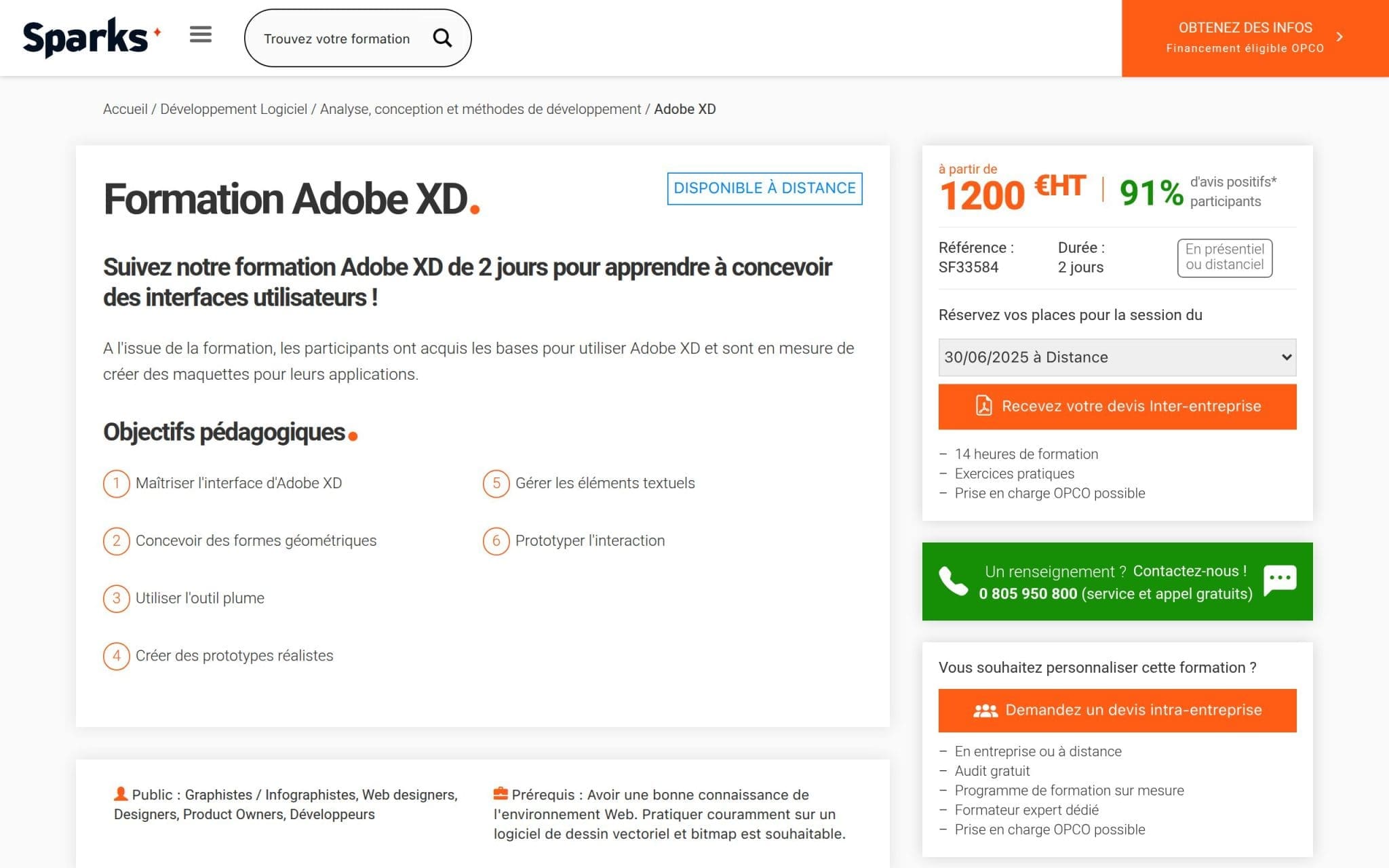Click Réservez vos places pour la session du label
The height and width of the screenshot is (868, 1389).
coord(1070,315)
